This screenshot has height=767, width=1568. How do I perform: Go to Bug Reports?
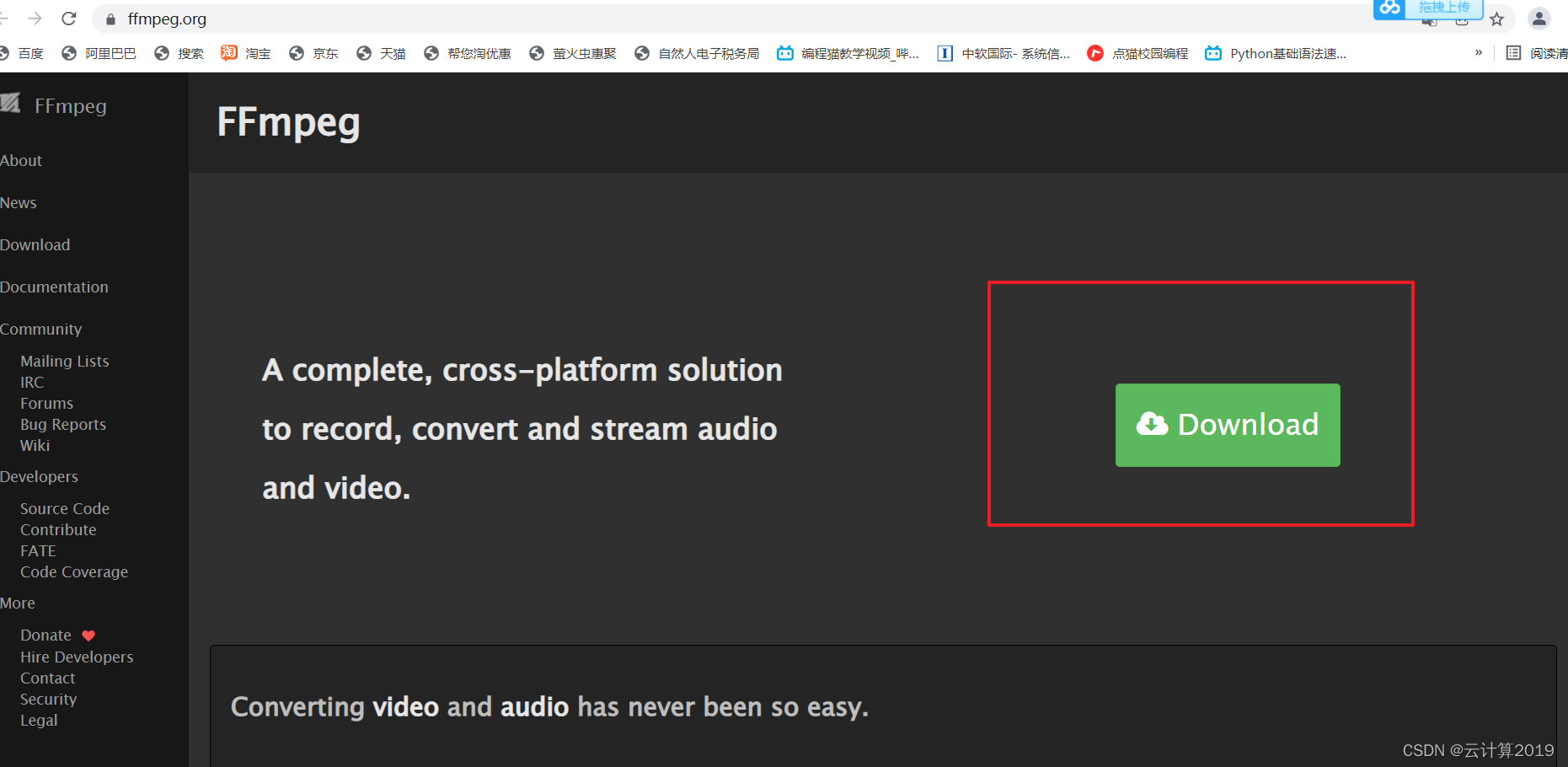63,424
